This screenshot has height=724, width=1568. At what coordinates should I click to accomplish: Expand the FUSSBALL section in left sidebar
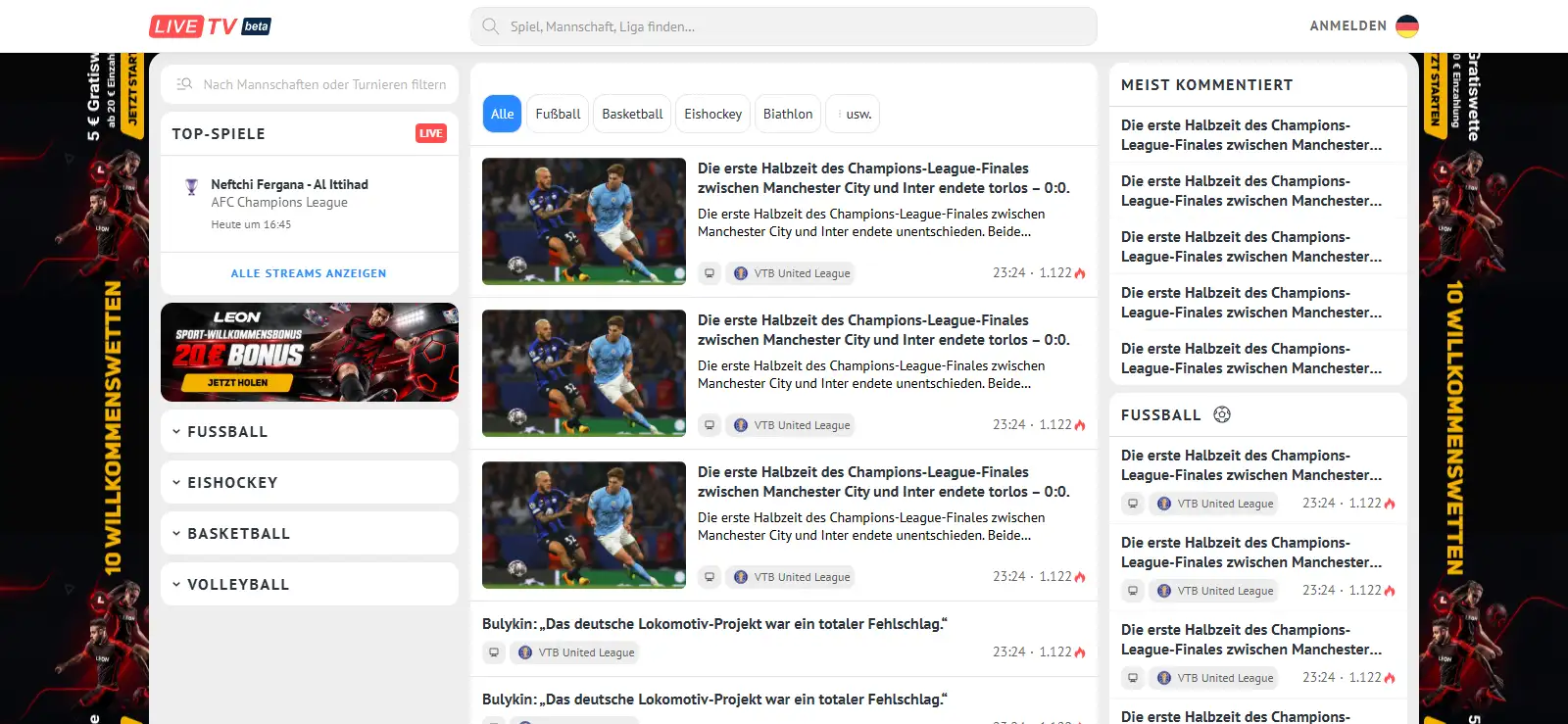point(310,431)
